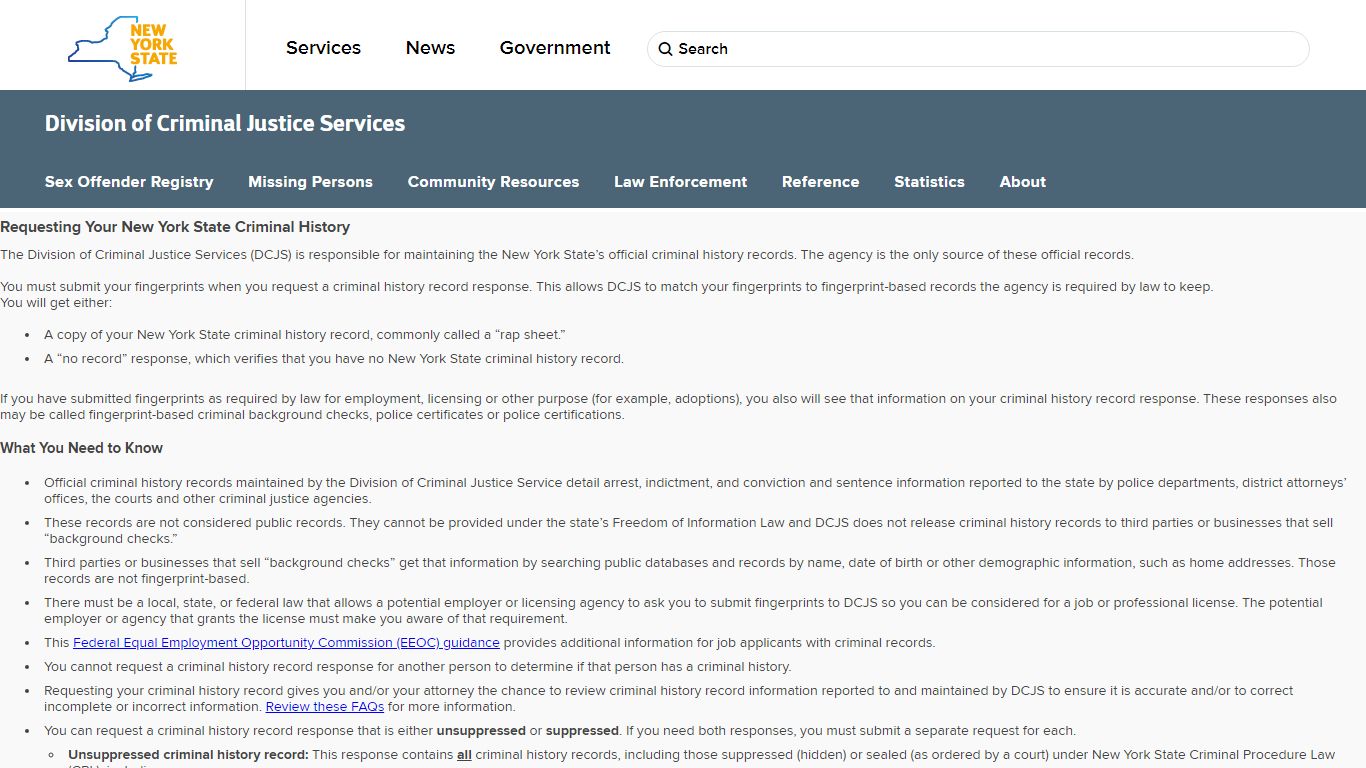Click the New York State logo
1366x768 pixels.
(x=122, y=47)
